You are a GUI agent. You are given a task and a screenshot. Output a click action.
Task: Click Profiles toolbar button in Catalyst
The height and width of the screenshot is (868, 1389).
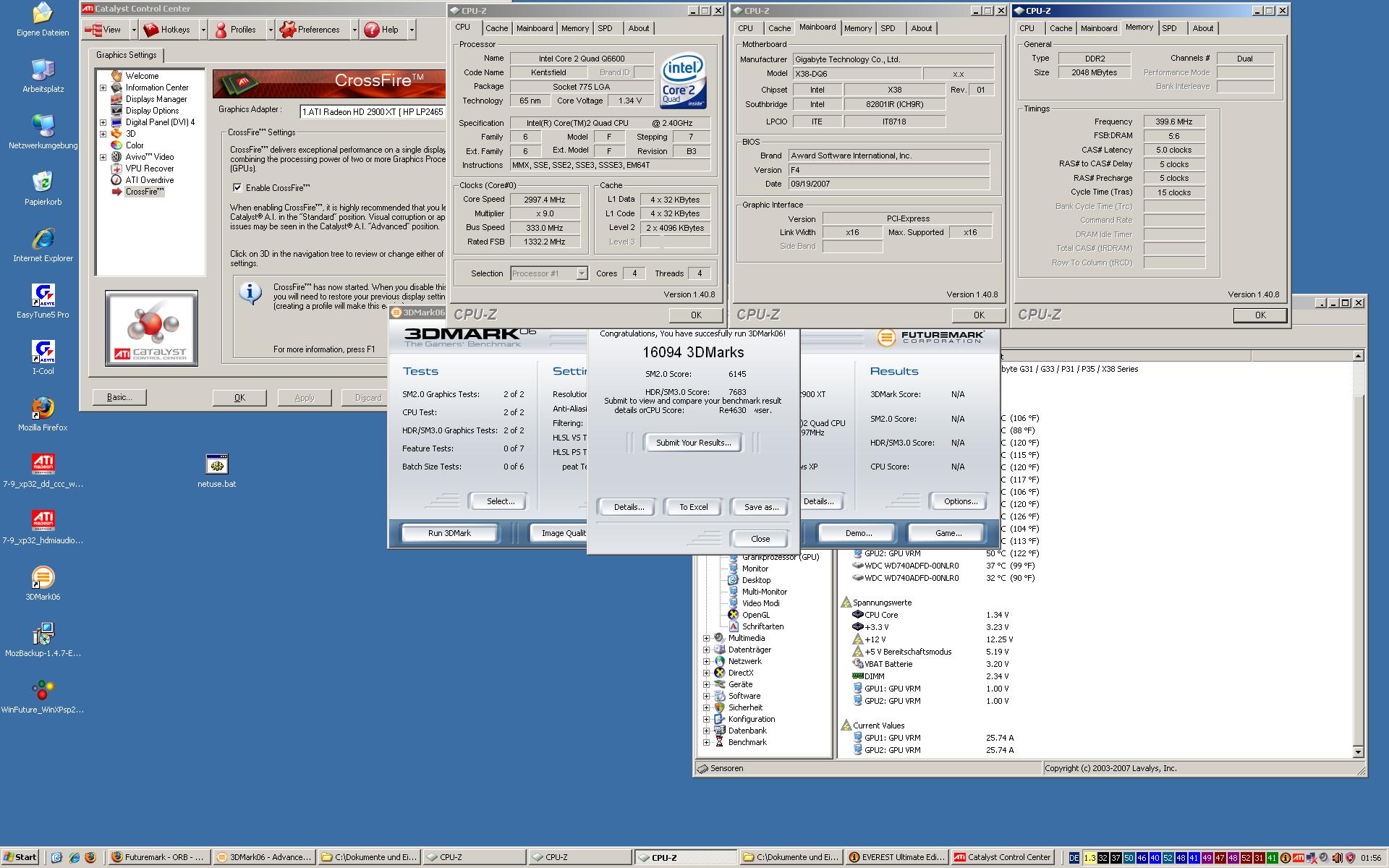pos(236,30)
